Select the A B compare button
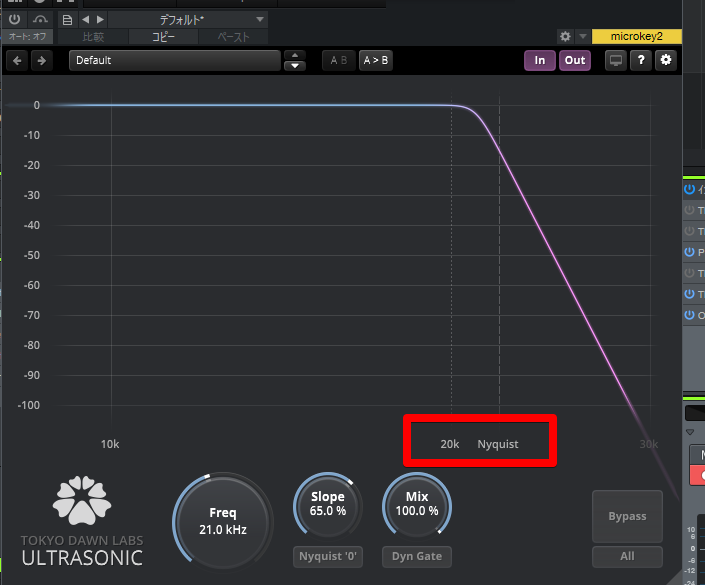705x585 pixels. tap(337, 60)
